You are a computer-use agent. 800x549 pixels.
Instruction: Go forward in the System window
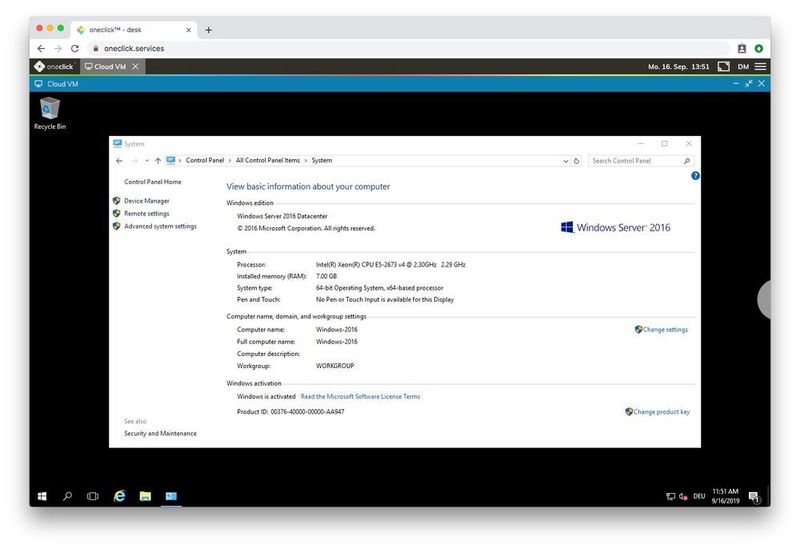tap(134, 161)
